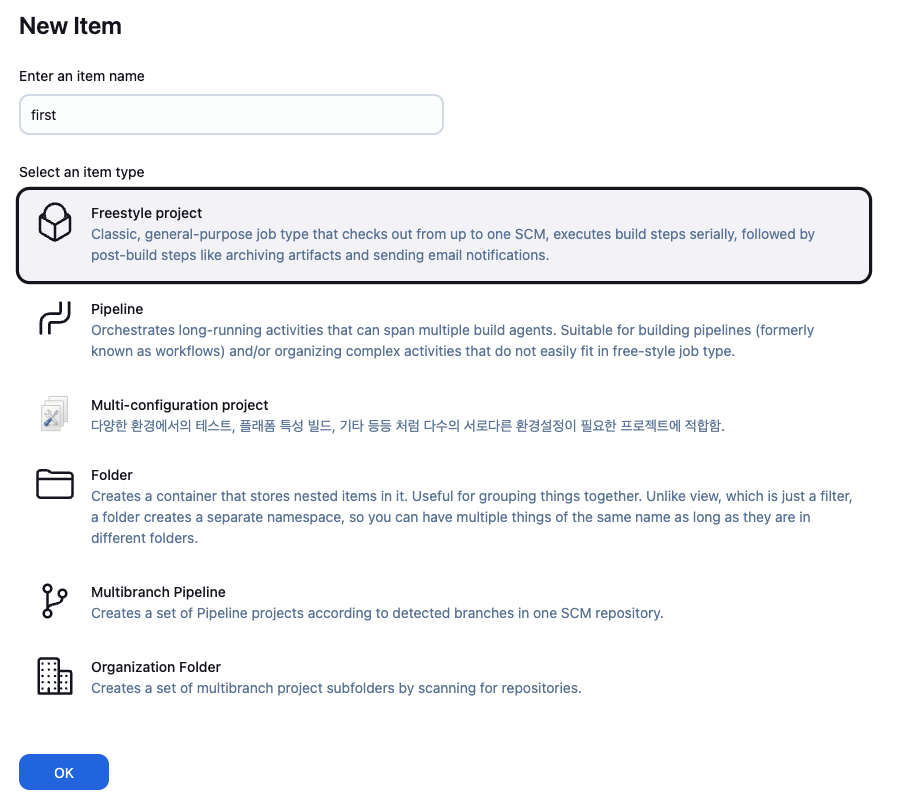The width and height of the screenshot is (900, 800).
Task: Click the Folder icon
Action: point(55,484)
